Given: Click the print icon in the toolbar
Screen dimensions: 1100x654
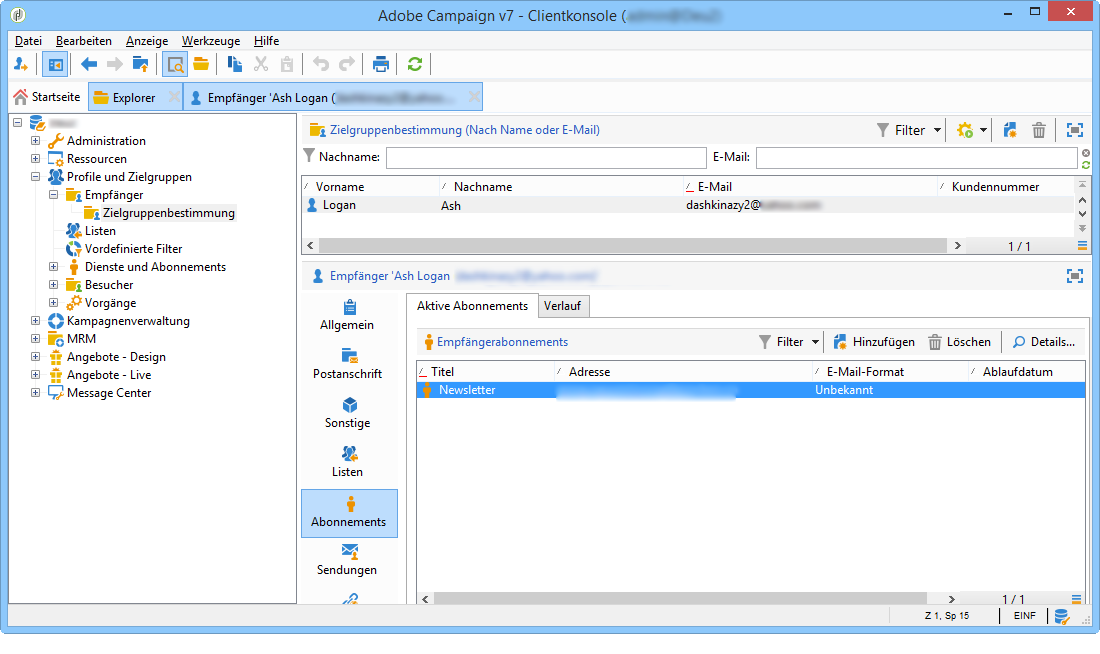Looking at the screenshot, I should (x=380, y=65).
